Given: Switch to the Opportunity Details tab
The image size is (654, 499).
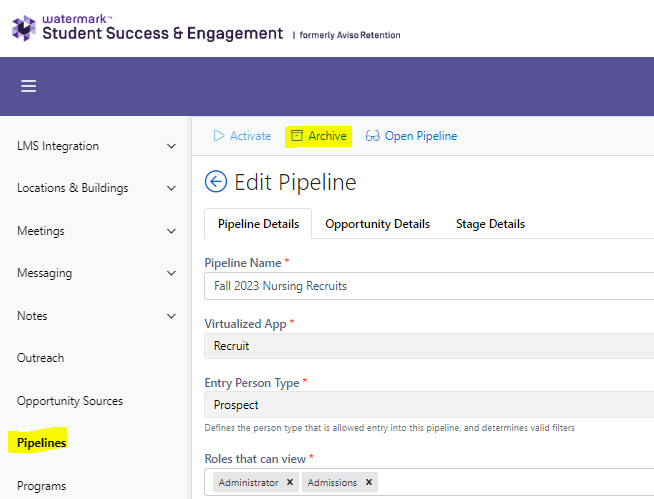Looking at the screenshot, I should (x=377, y=224).
